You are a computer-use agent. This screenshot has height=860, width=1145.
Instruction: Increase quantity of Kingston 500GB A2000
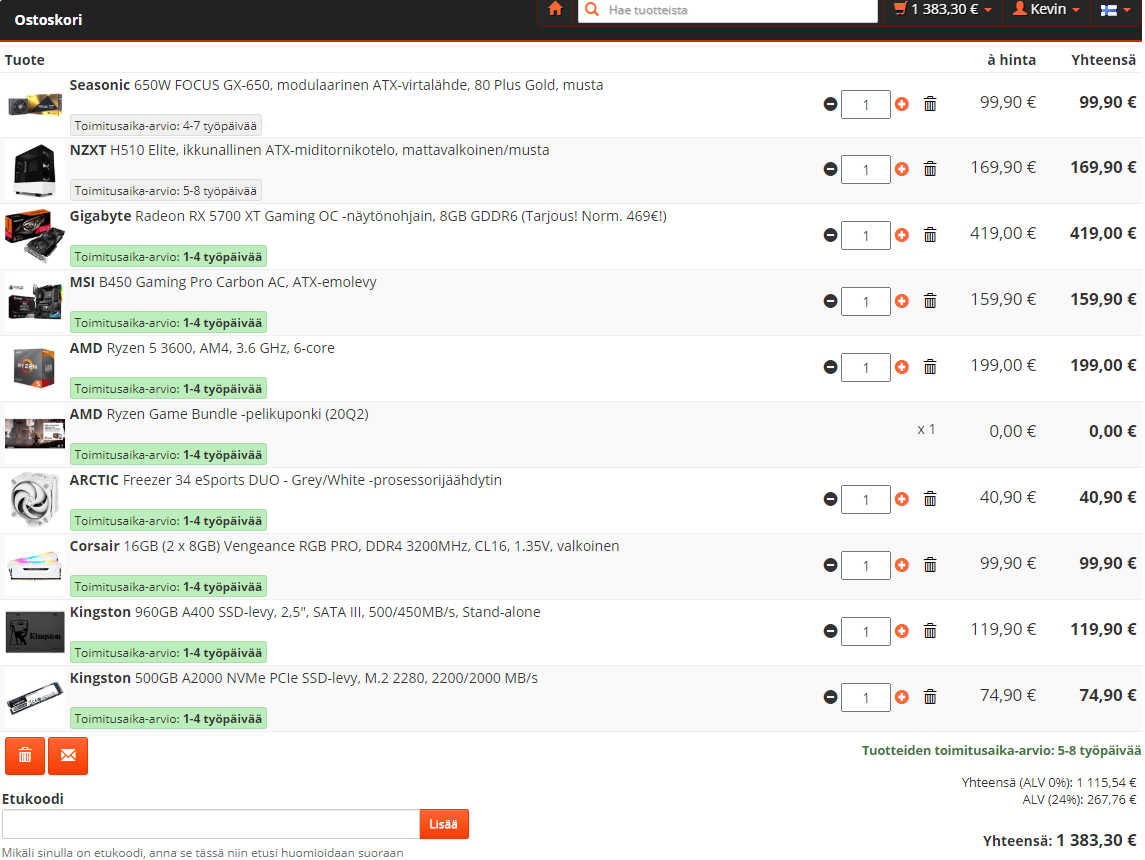pos(902,697)
